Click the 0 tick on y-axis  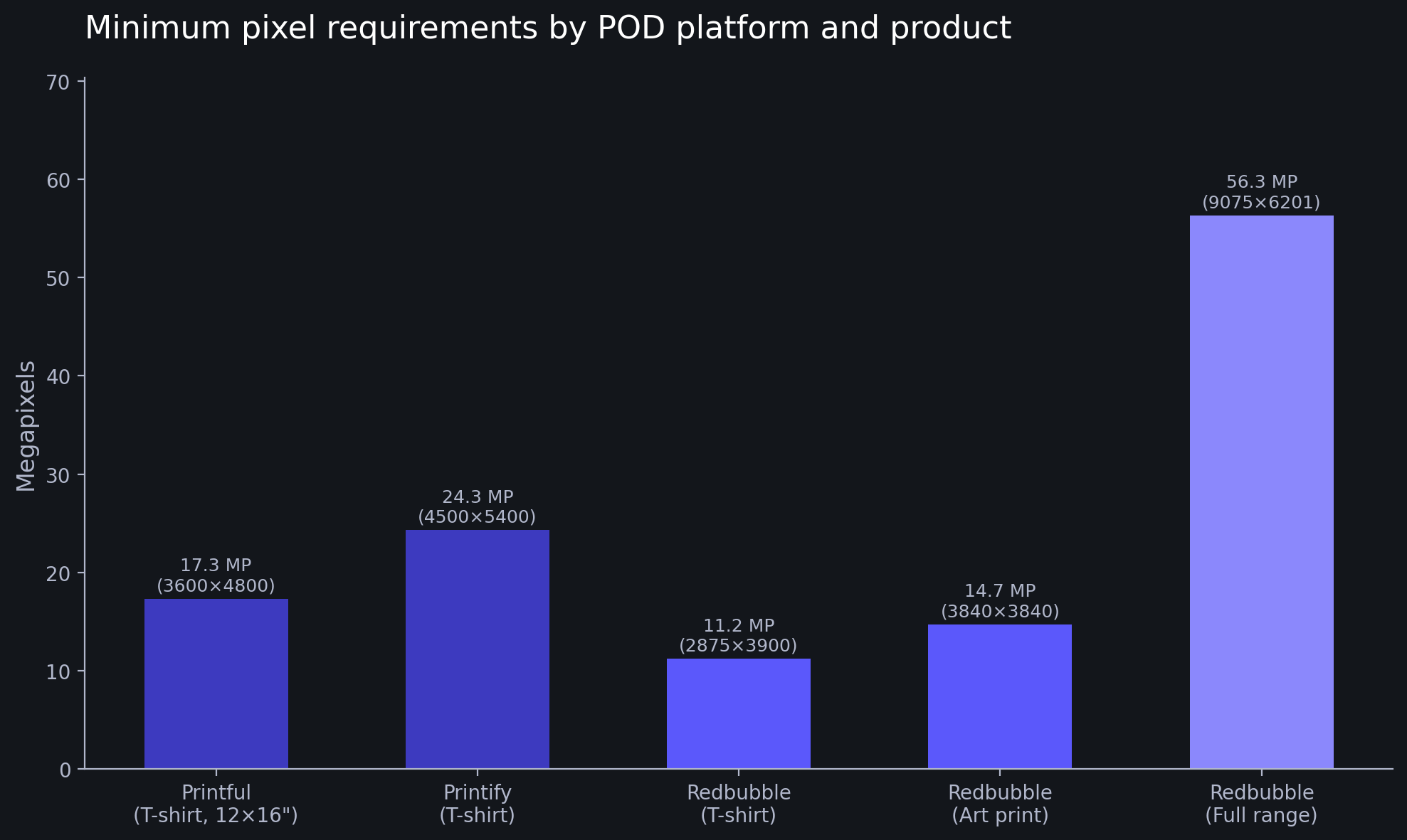(65, 770)
